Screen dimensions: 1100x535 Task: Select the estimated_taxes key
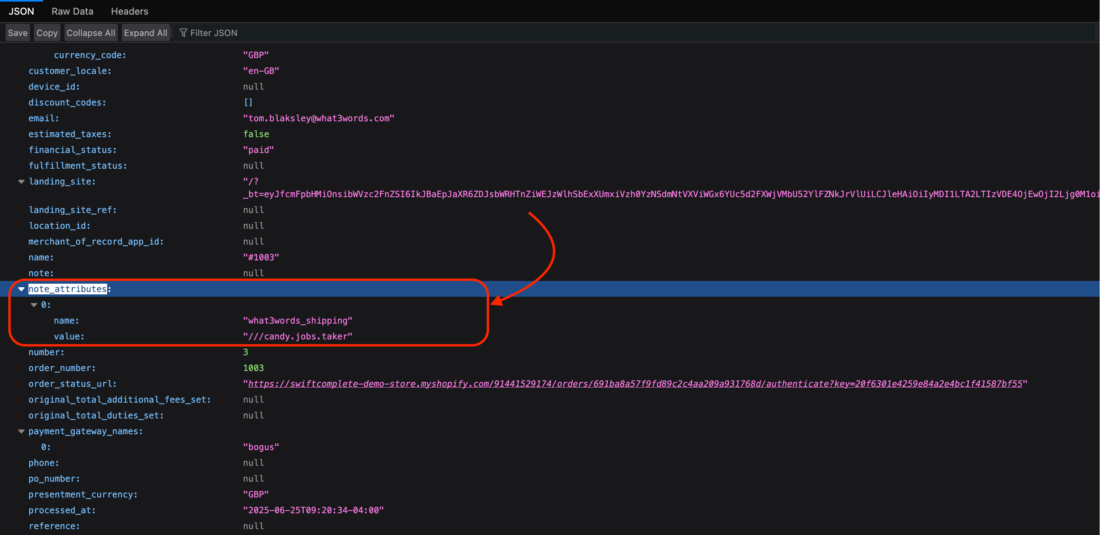(70, 134)
